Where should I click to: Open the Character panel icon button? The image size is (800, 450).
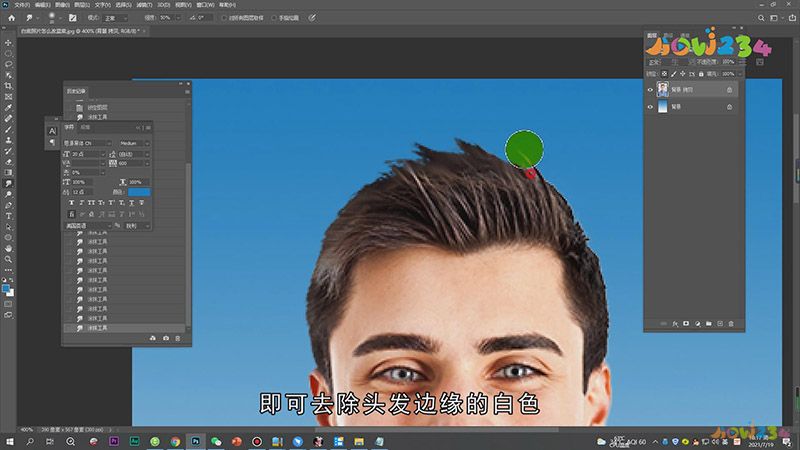tap(53, 131)
